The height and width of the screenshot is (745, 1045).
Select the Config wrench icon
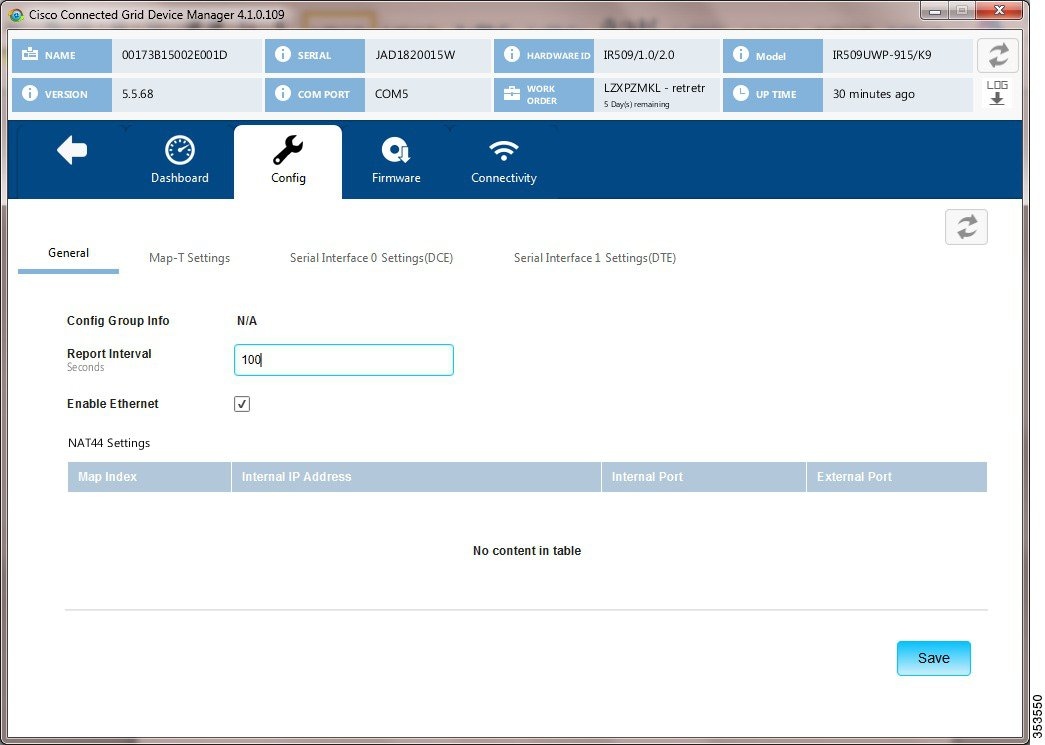coord(288,150)
